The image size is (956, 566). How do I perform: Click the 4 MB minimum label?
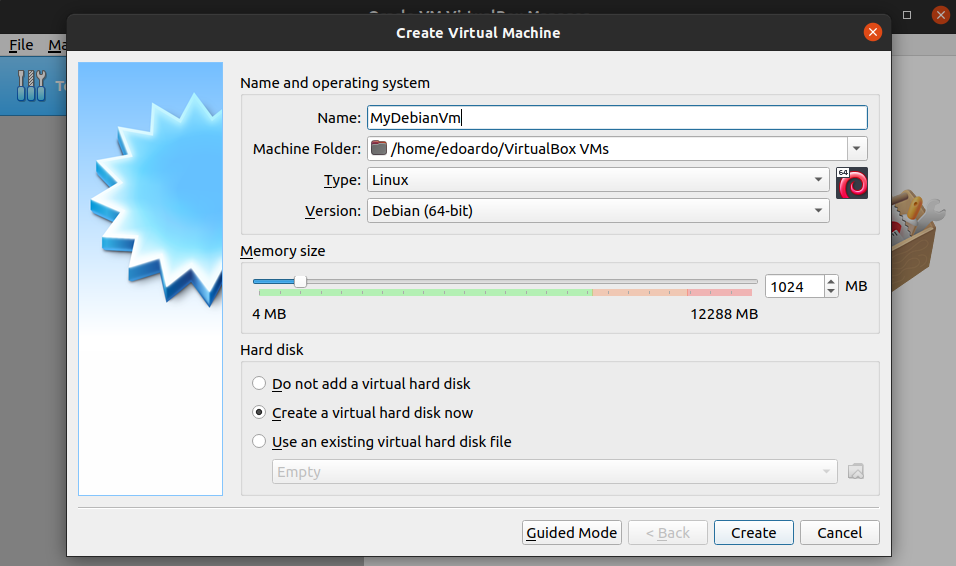pos(269,314)
